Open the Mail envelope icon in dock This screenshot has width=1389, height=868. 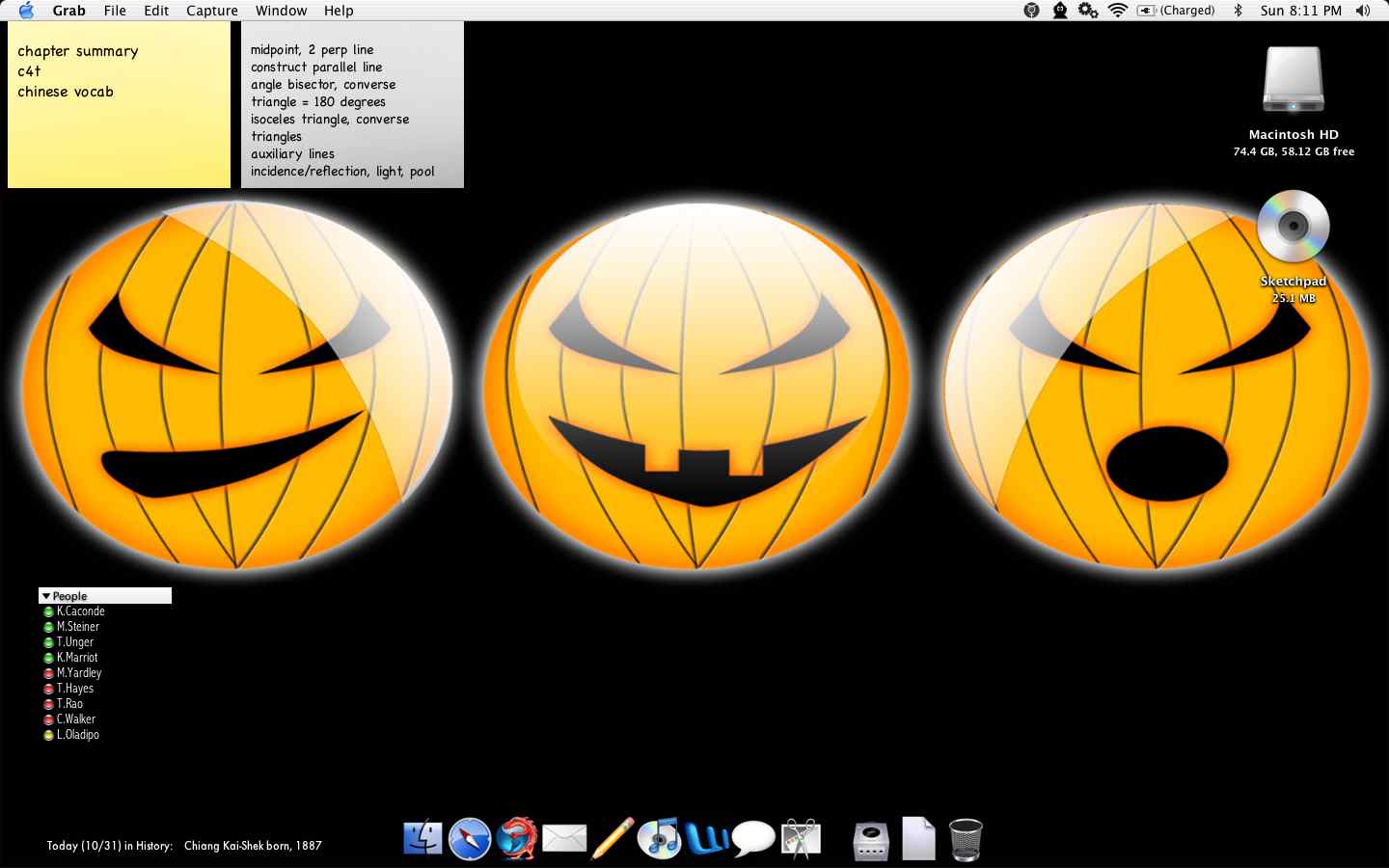coord(564,839)
